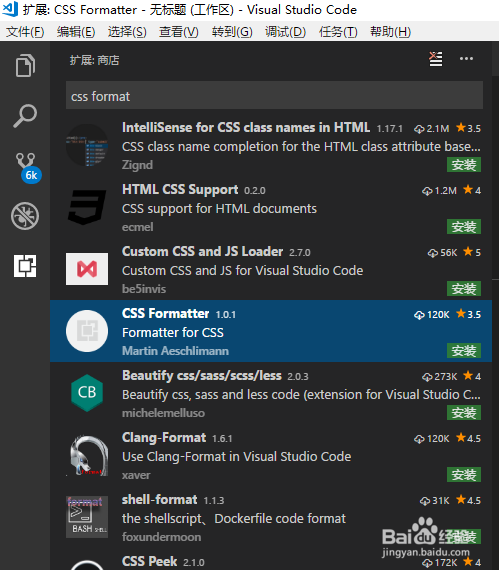This screenshot has width=499, height=570.
Task: Click 273K download count of Beautify
Action: (439, 377)
